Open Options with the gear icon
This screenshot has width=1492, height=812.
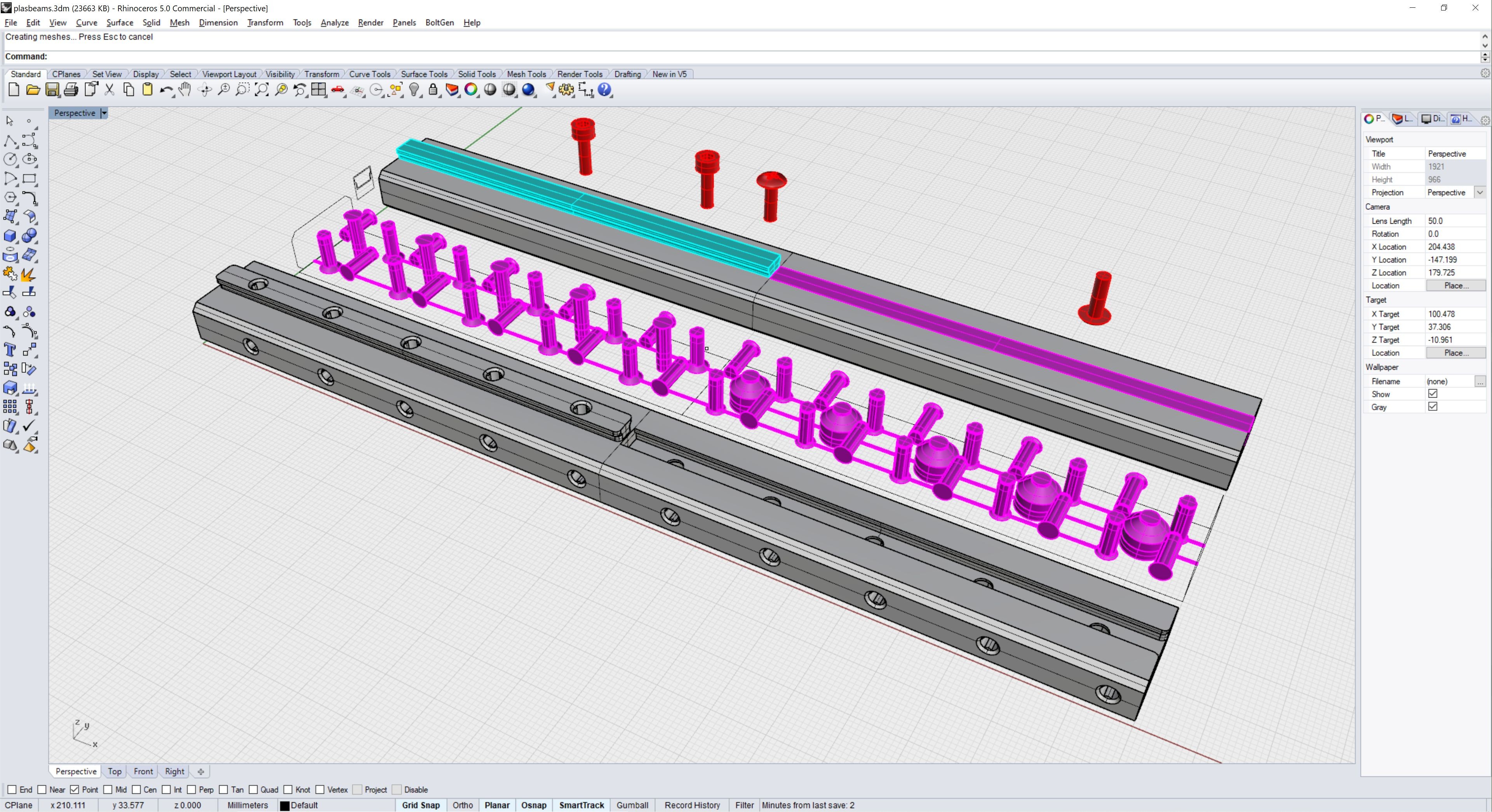pyautogui.click(x=566, y=90)
